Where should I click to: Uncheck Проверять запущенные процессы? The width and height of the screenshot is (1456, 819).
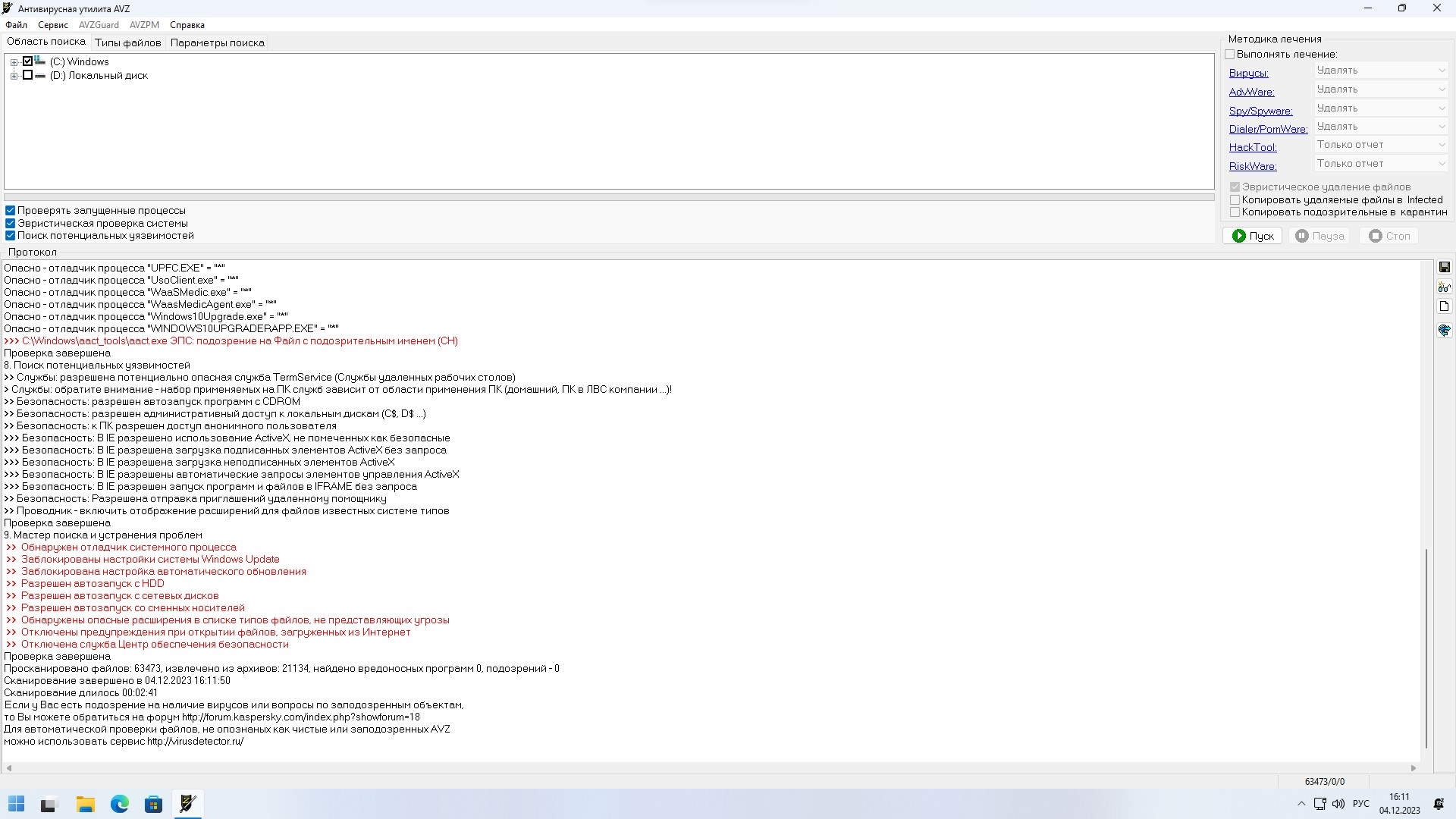point(11,211)
